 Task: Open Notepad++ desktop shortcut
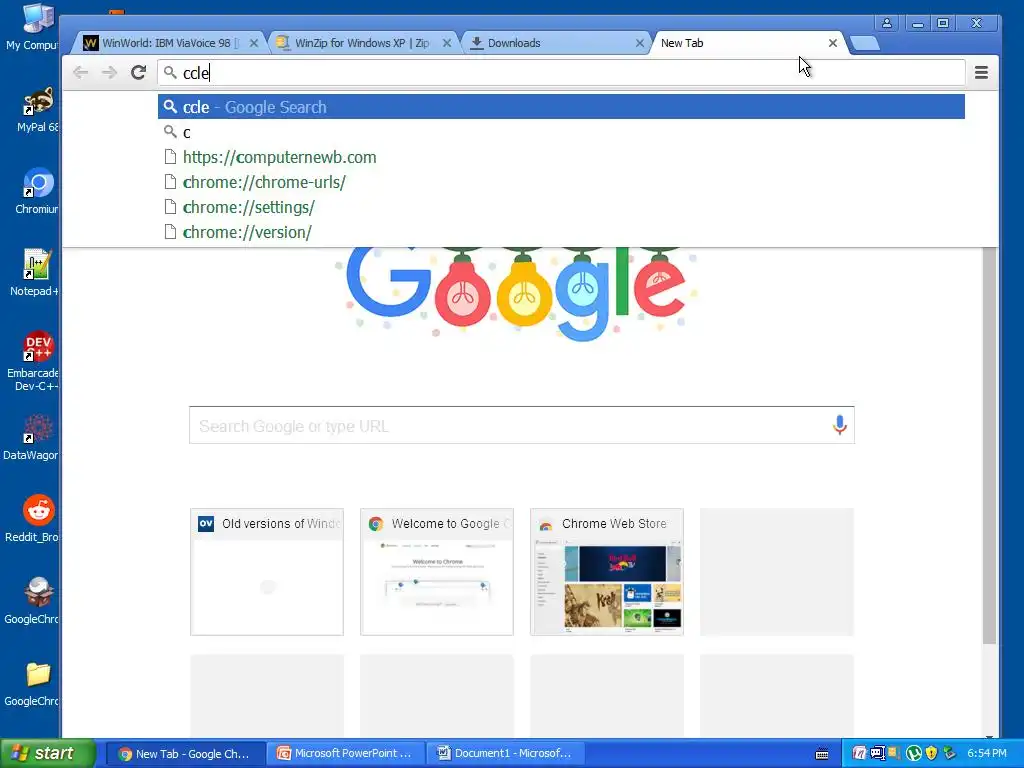(34, 273)
